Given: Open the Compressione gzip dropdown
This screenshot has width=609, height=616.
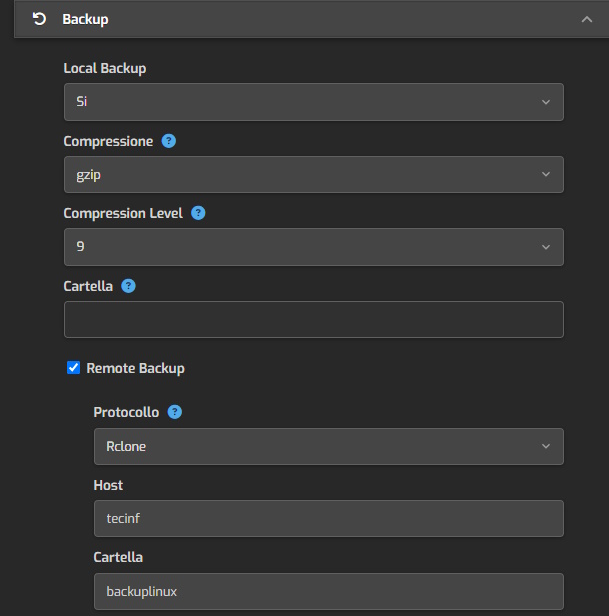Looking at the screenshot, I should pos(313,174).
